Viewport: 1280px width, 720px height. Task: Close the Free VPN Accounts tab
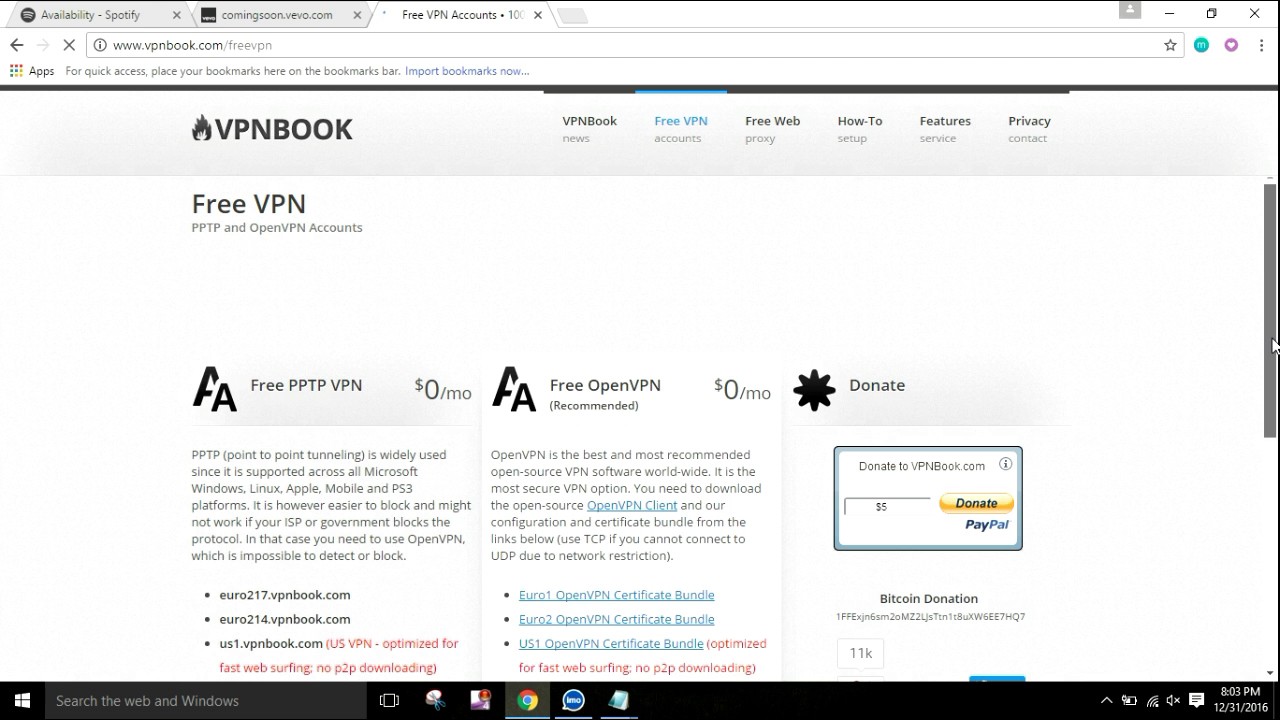tap(538, 15)
